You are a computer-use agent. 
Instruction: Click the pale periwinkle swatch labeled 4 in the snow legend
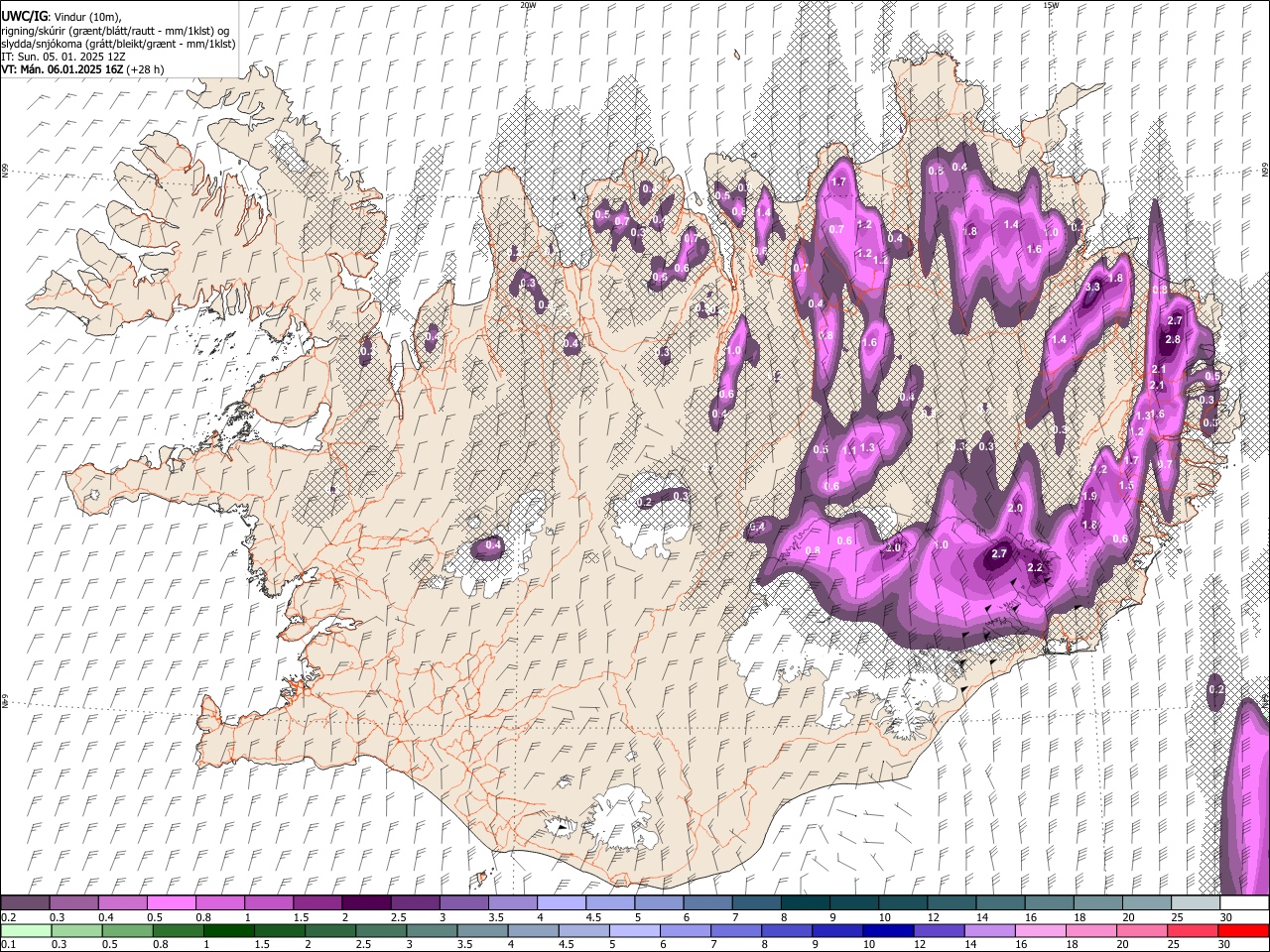coord(560,903)
